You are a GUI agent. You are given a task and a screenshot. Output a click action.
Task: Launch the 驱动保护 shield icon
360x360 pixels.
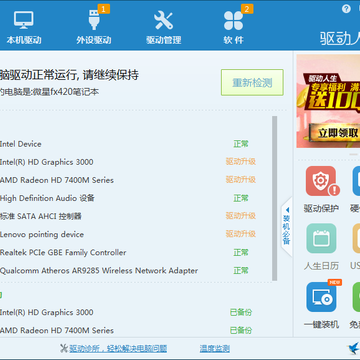click(321, 181)
